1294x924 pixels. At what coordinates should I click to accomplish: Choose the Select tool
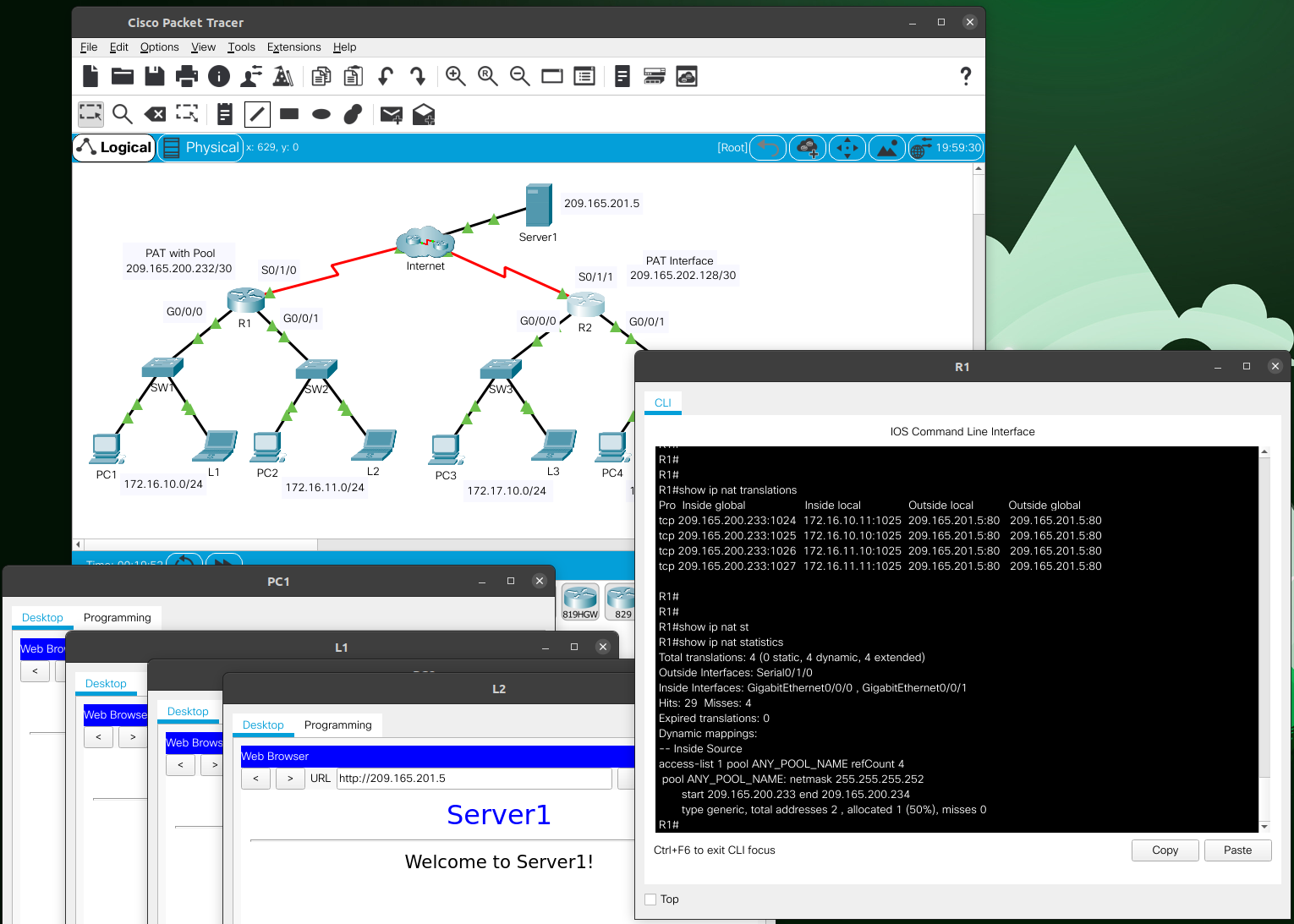tap(90, 114)
